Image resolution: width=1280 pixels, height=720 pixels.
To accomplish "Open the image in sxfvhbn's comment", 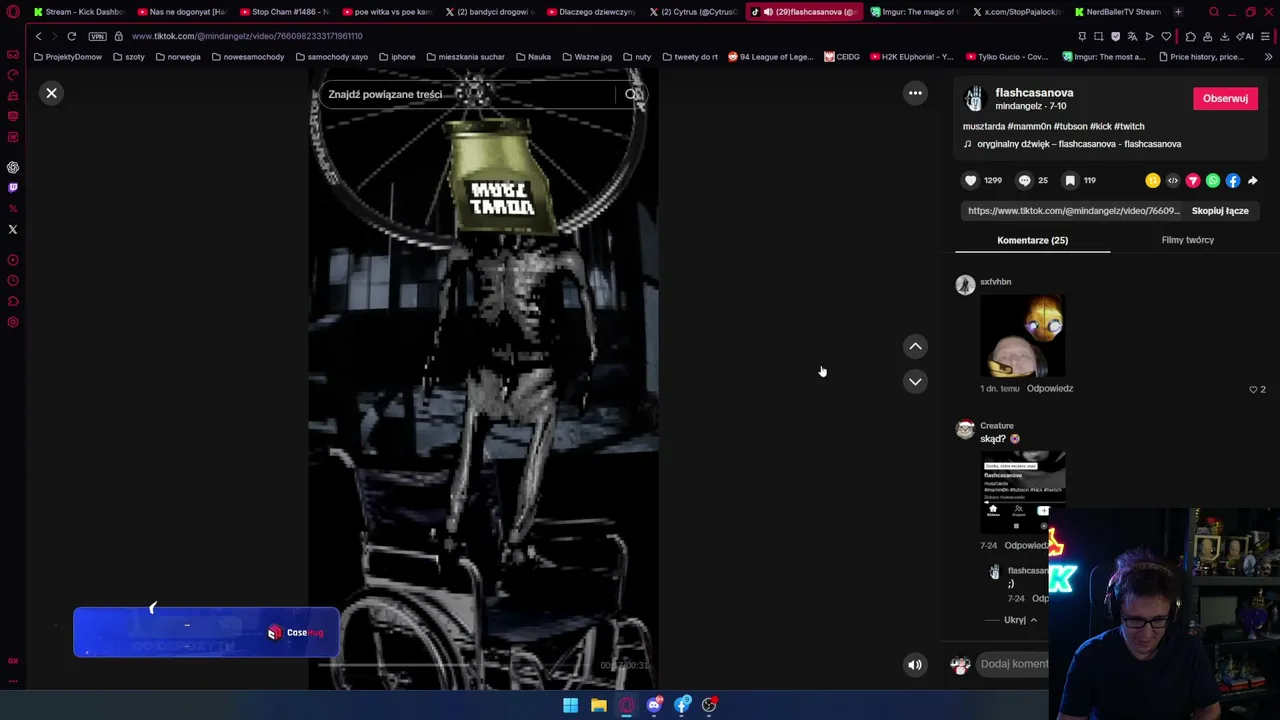I will click(1022, 335).
